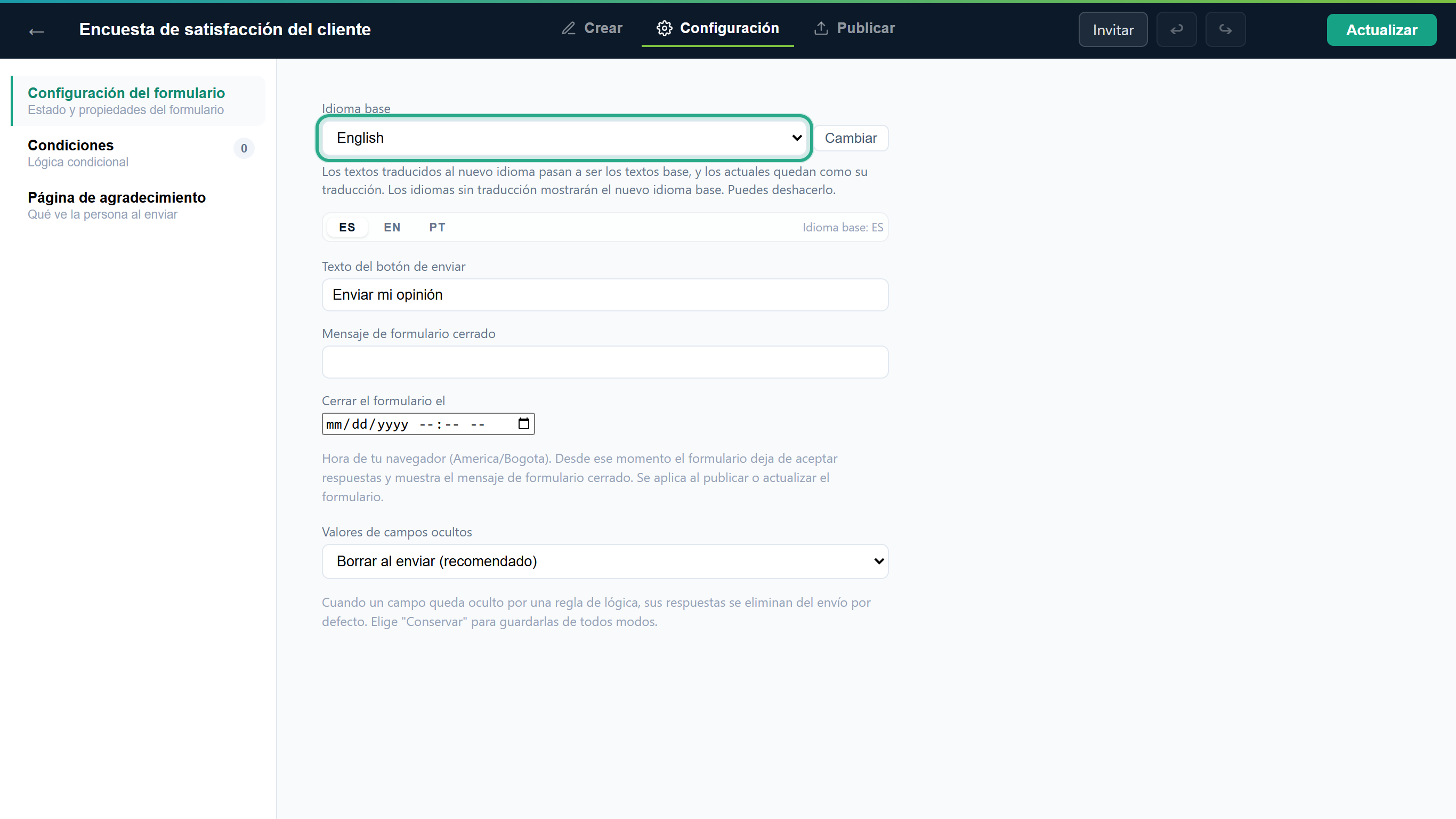Select the PT language tab
1456x819 pixels.
[437, 227]
